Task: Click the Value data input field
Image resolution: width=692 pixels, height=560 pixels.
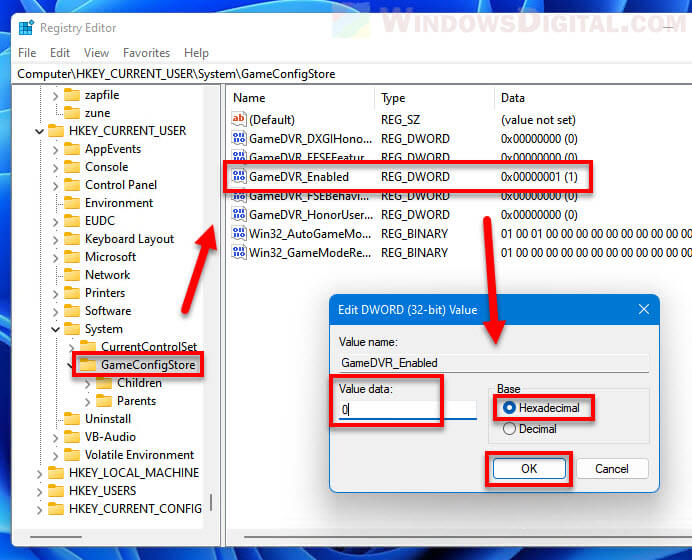Action: [x=406, y=410]
